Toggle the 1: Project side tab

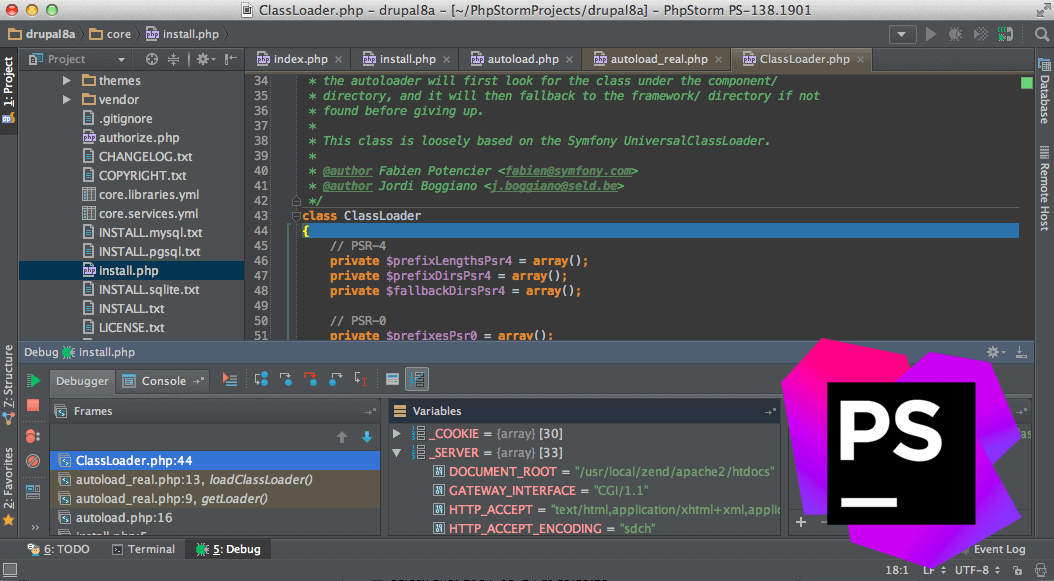[9, 89]
